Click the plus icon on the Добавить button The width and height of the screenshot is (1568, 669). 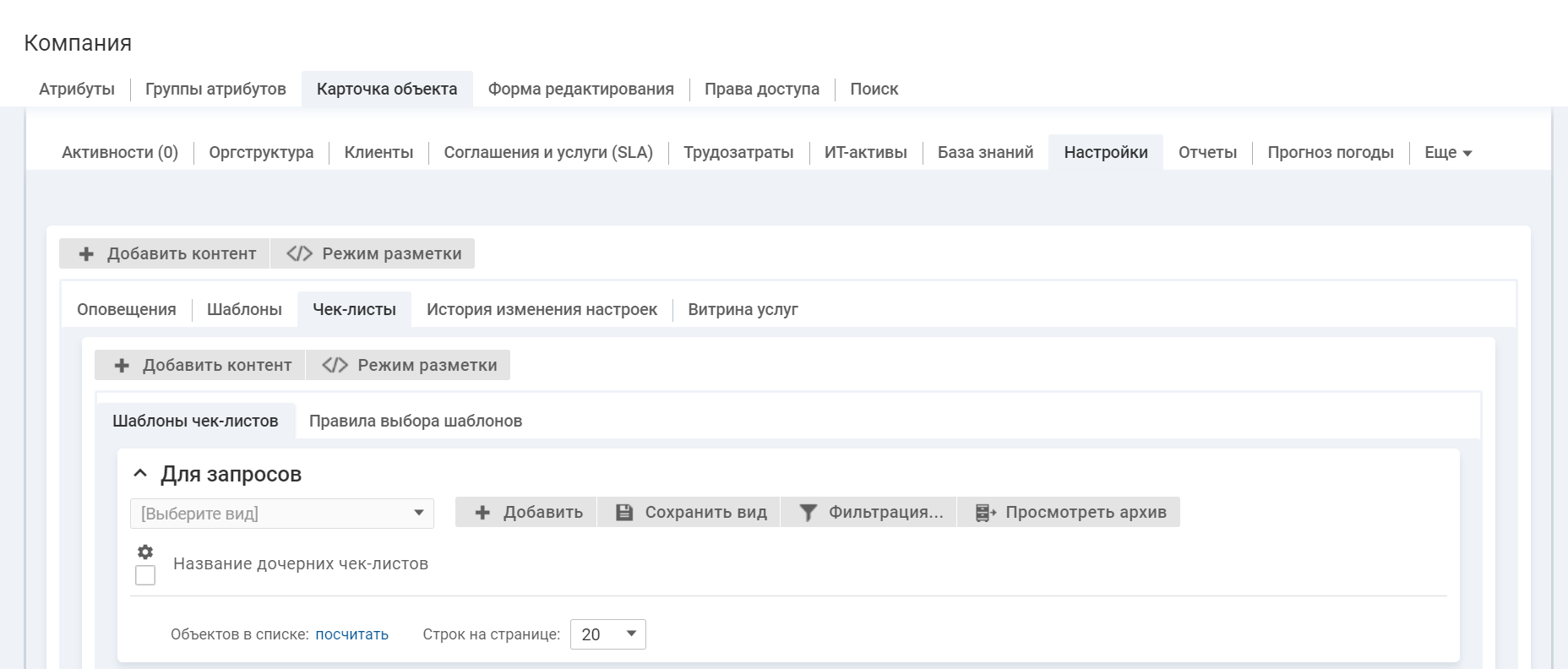(x=482, y=513)
